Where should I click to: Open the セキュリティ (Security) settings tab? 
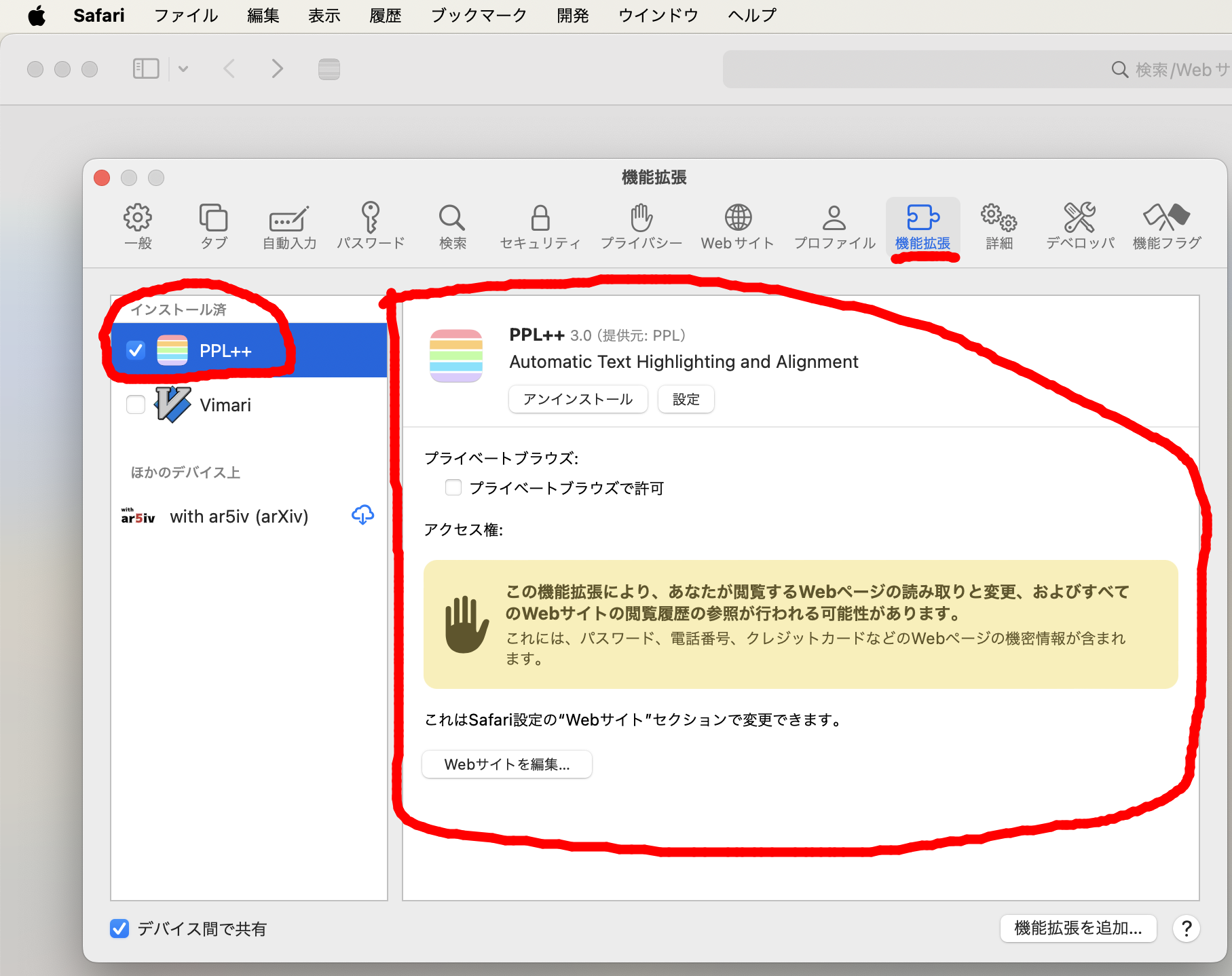(540, 227)
